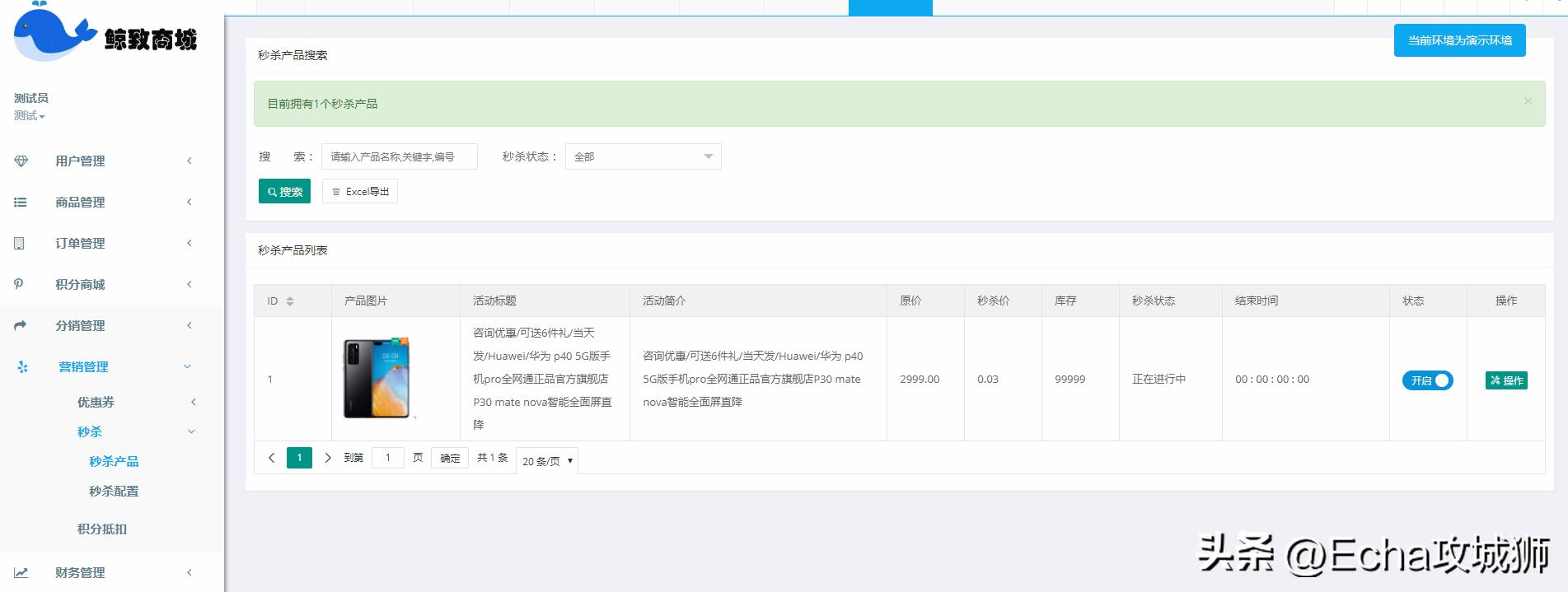Open the 秒杀状态 dropdown showing 全部
Image resolution: width=1568 pixels, height=592 pixels.
click(x=643, y=156)
